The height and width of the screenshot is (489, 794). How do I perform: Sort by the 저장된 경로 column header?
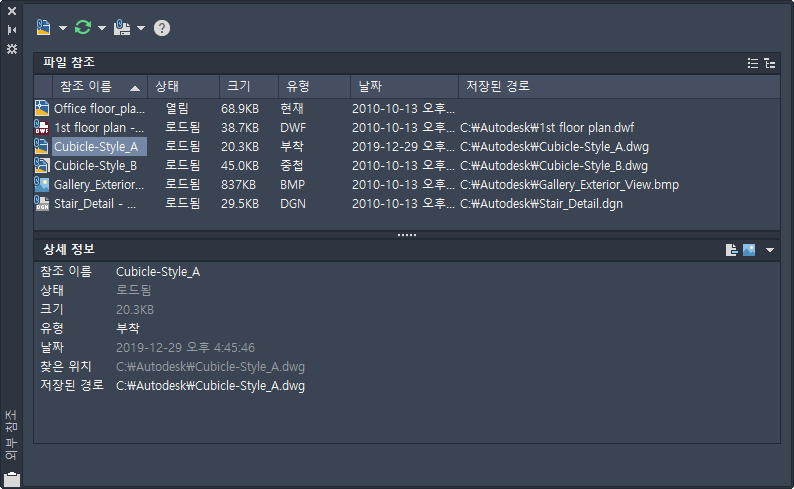(x=497, y=86)
